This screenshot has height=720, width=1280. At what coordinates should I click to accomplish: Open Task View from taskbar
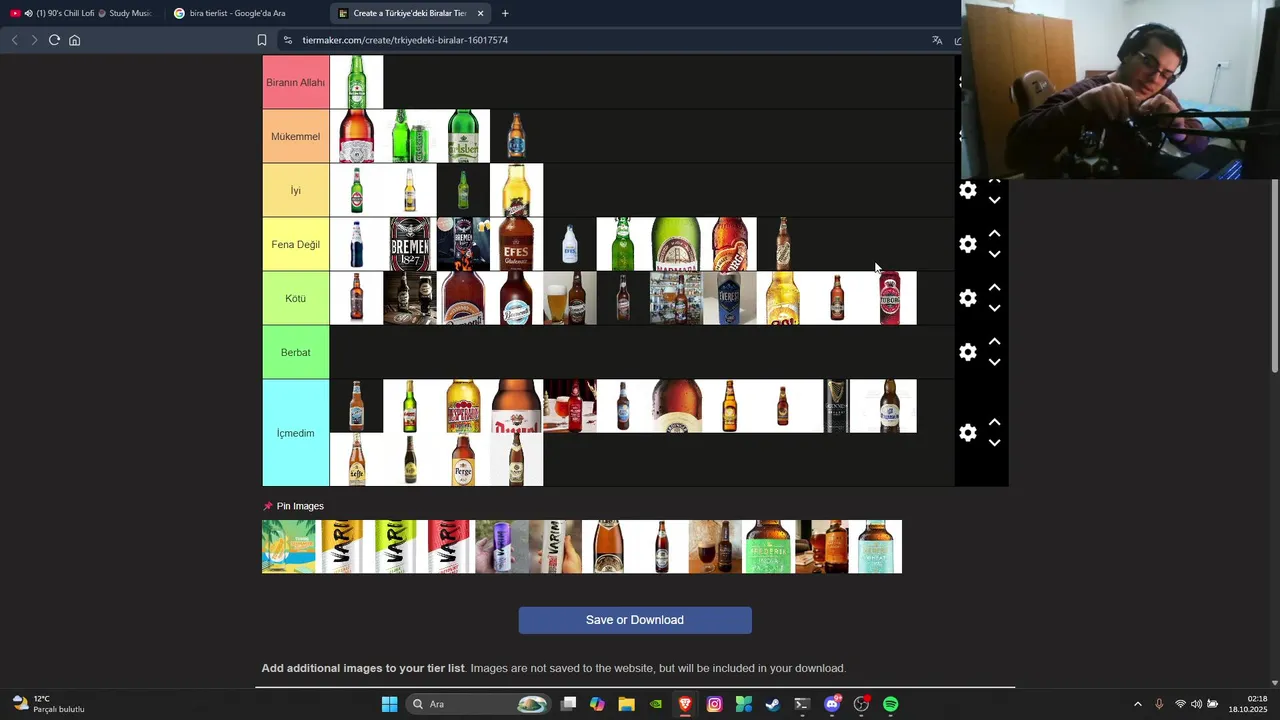point(568,704)
